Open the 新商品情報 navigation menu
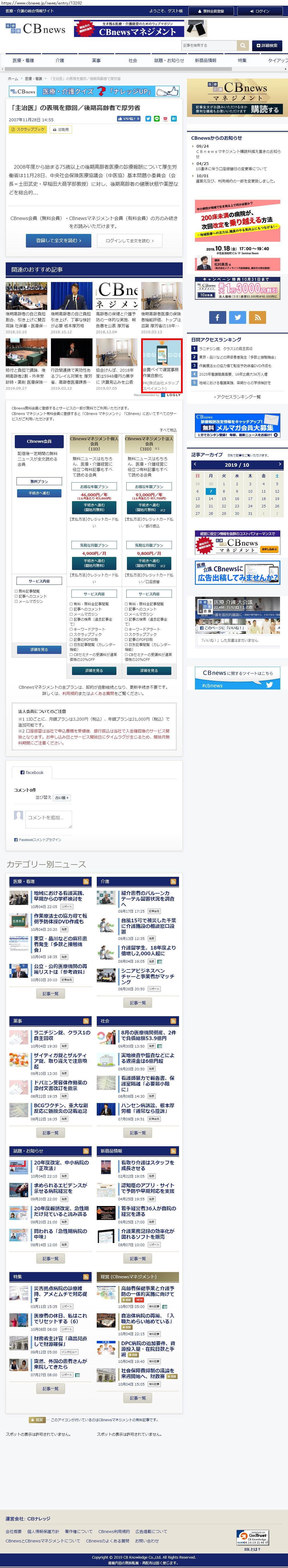This screenshot has width=288, height=1568. (206, 61)
